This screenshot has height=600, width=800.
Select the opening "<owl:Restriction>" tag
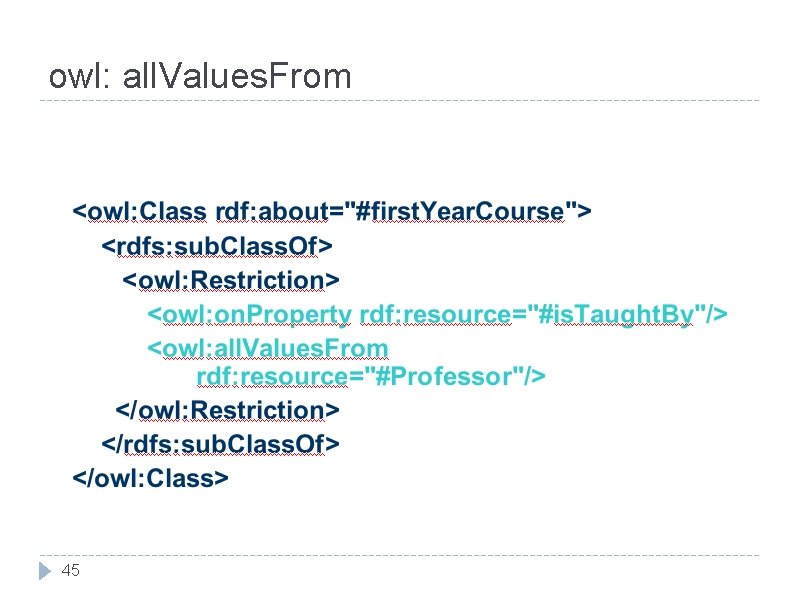(231, 279)
